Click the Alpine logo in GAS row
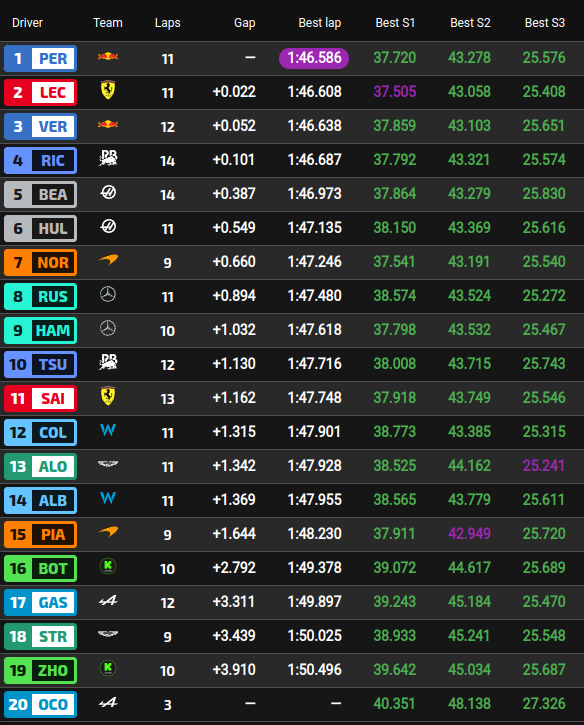The width and height of the screenshot is (584, 725). tap(108, 601)
